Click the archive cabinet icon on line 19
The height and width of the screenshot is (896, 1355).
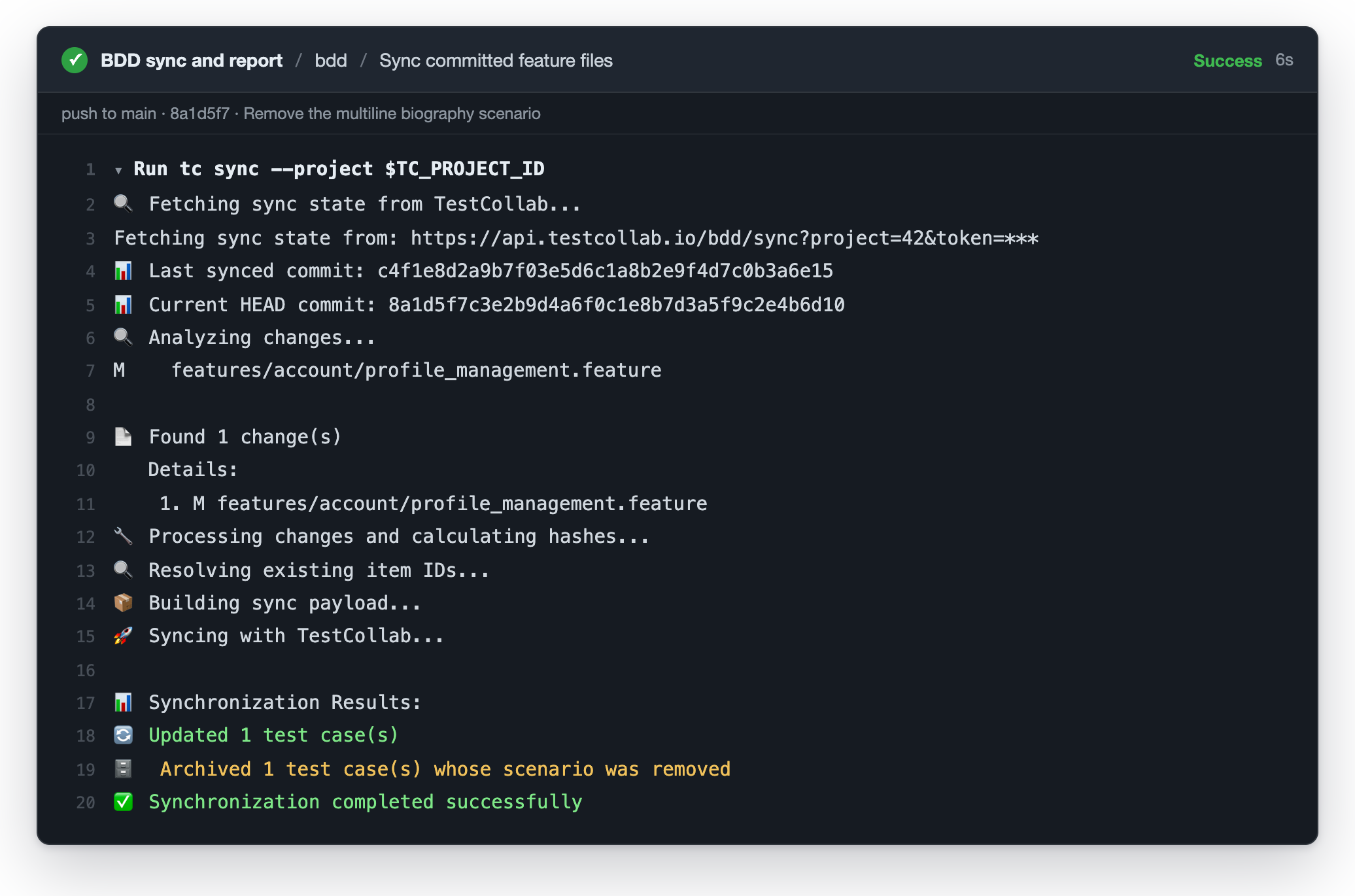pos(123,769)
